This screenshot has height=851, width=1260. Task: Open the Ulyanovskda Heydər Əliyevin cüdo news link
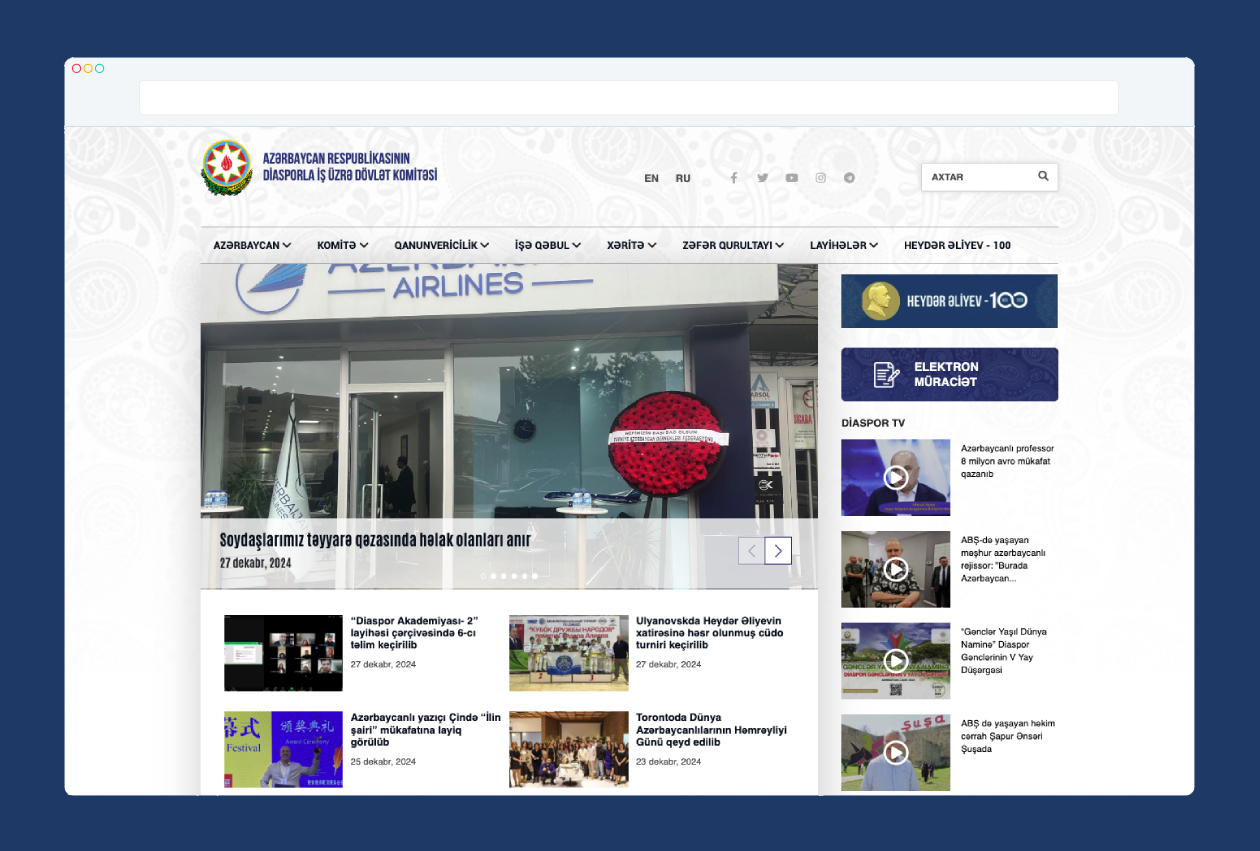710,633
